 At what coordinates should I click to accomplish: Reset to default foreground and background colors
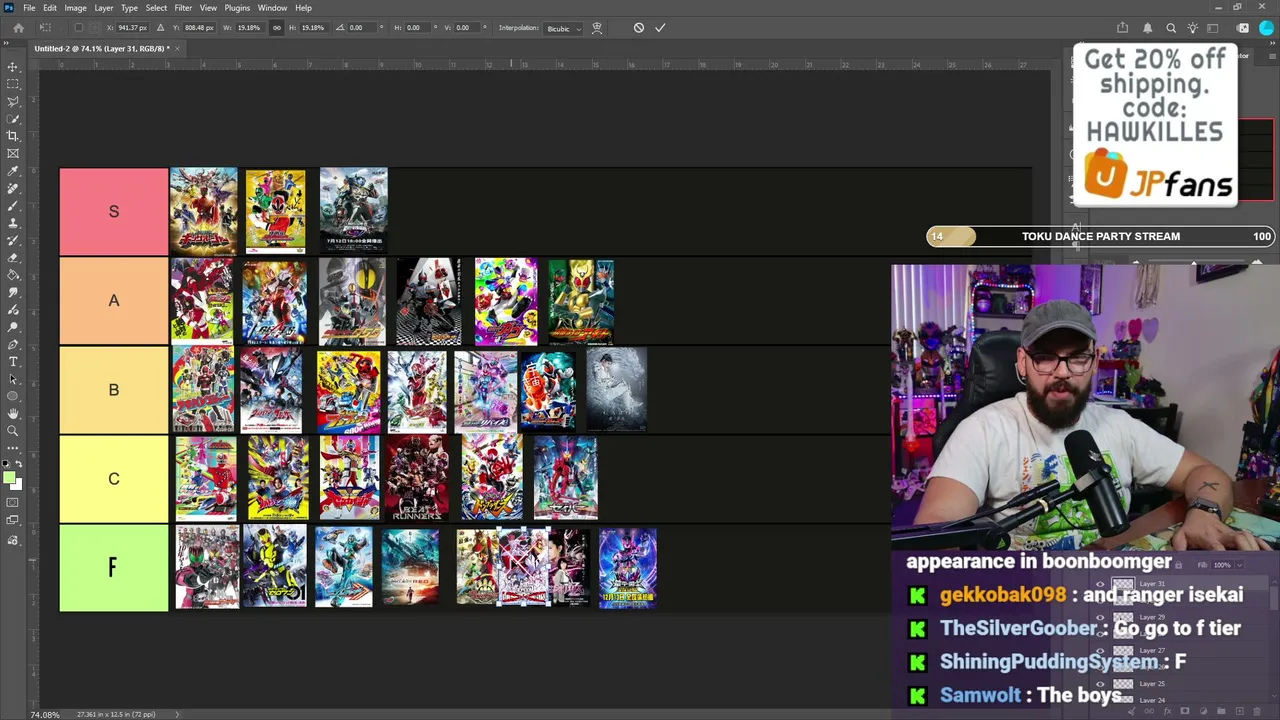click(x=7, y=466)
